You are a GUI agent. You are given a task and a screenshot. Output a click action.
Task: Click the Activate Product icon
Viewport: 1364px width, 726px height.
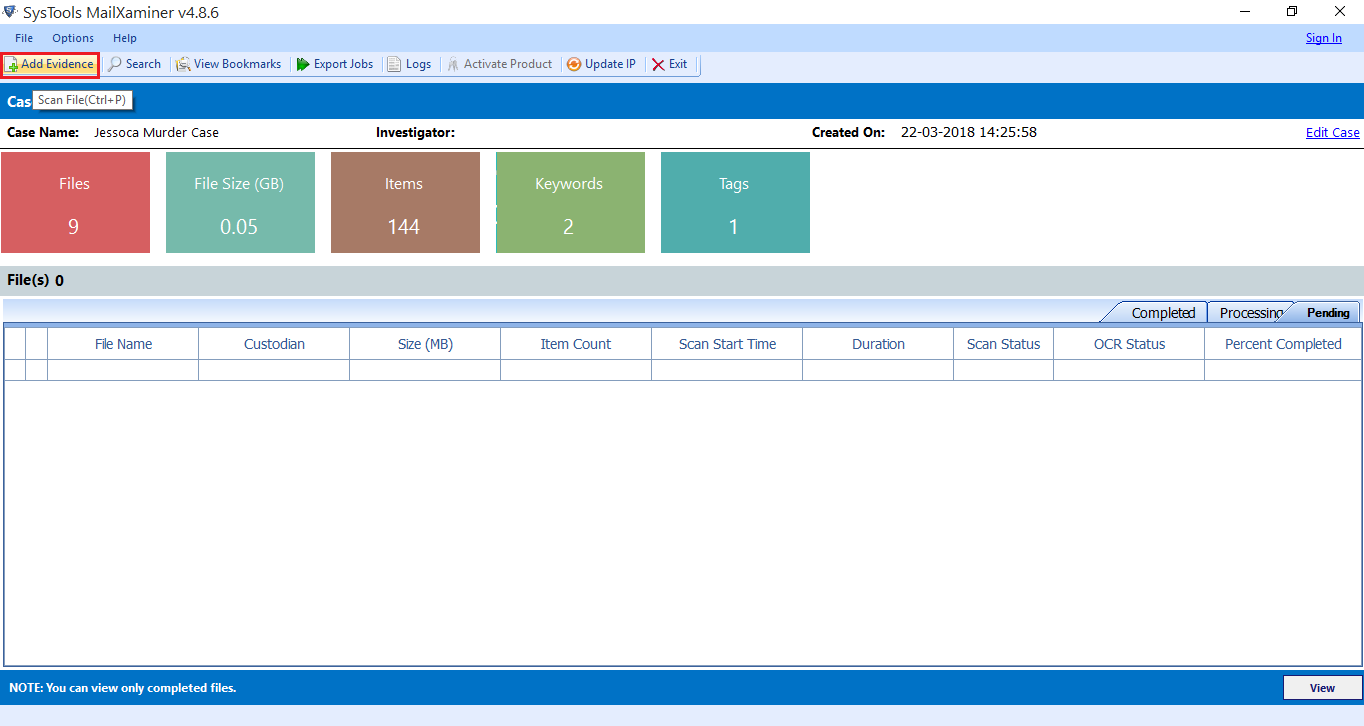click(x=453, y=64)
